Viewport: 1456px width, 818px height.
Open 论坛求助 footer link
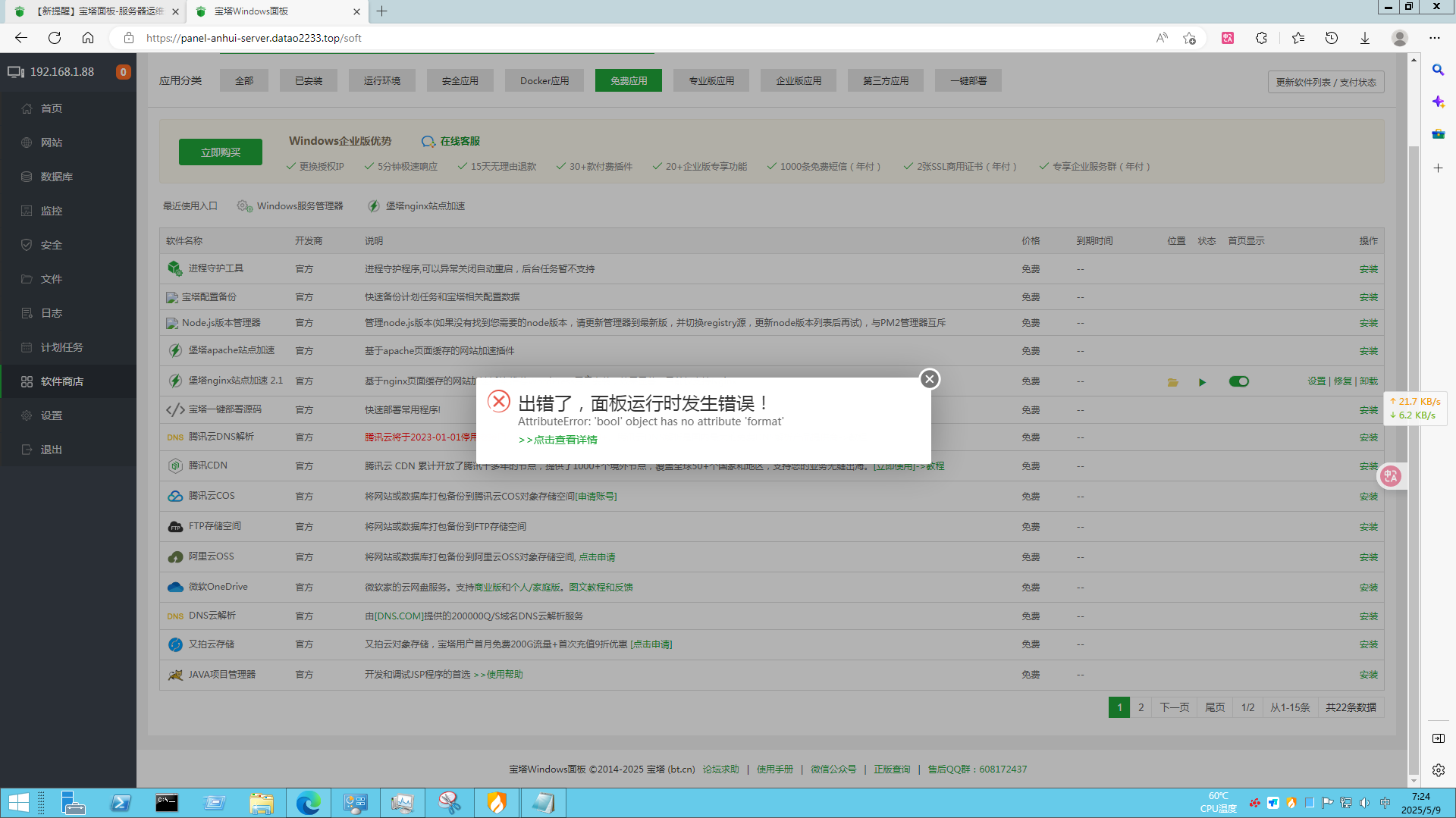(720, 769)
